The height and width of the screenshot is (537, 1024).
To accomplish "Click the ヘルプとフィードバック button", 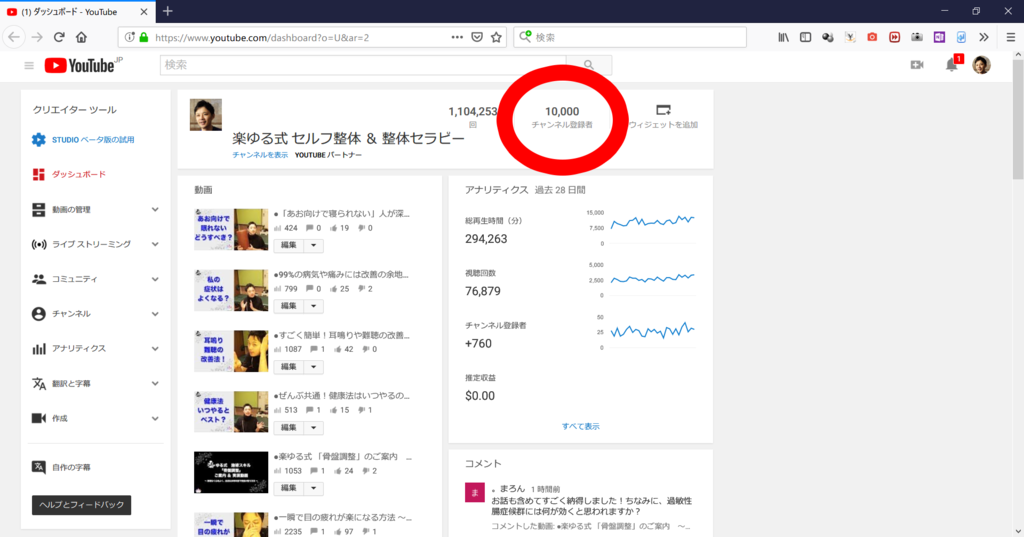I will 82,505.
